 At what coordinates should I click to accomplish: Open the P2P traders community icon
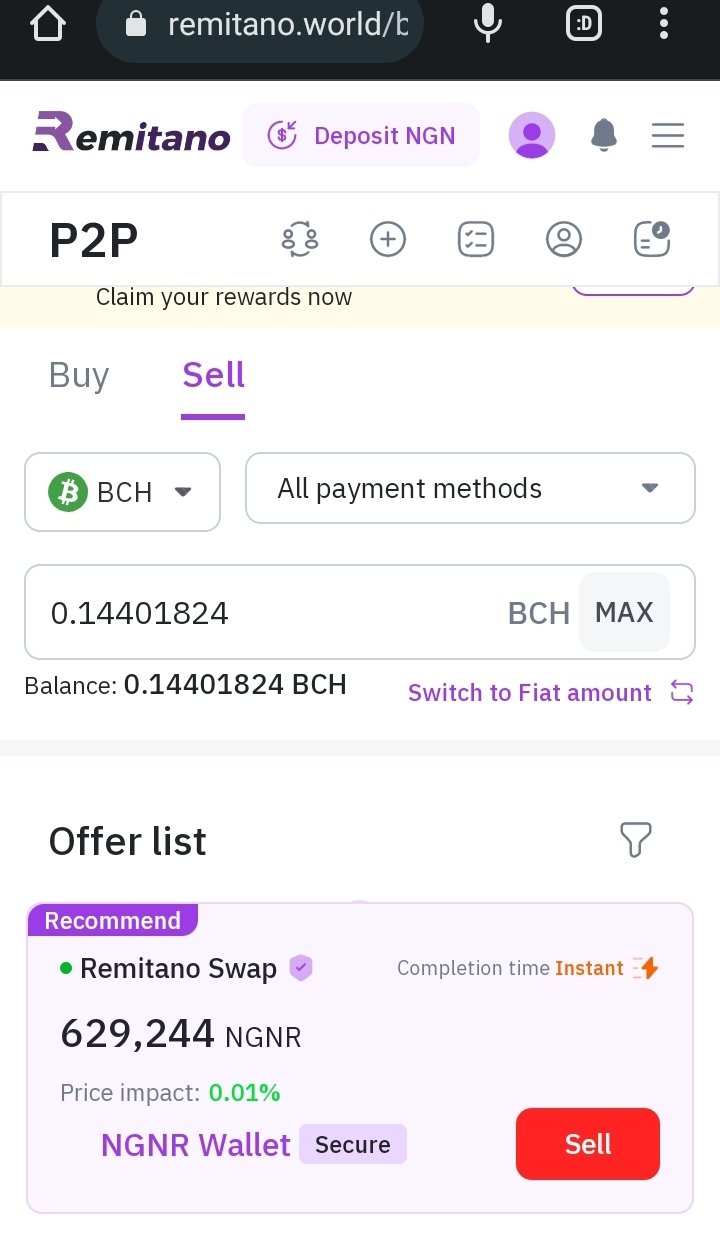300,239
